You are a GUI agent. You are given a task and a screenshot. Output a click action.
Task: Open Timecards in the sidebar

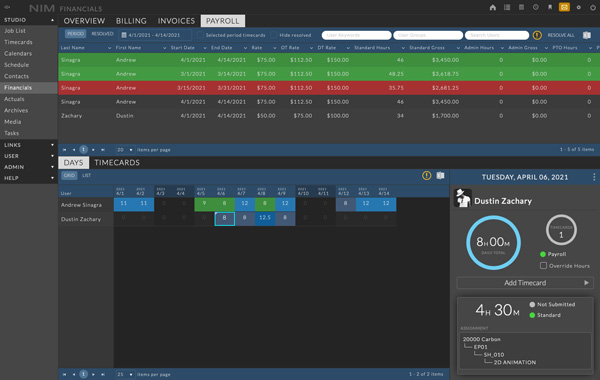pyautogui.click(x=18, y=42)
